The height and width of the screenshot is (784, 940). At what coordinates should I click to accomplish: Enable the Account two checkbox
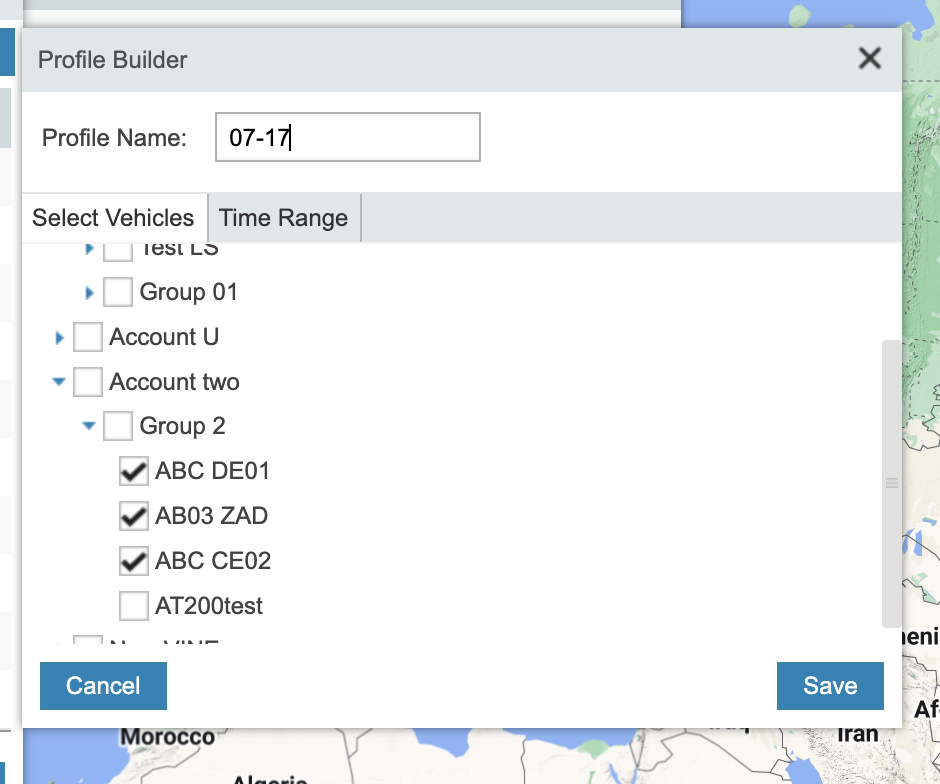pyautogui.click(x=88, y=382)
